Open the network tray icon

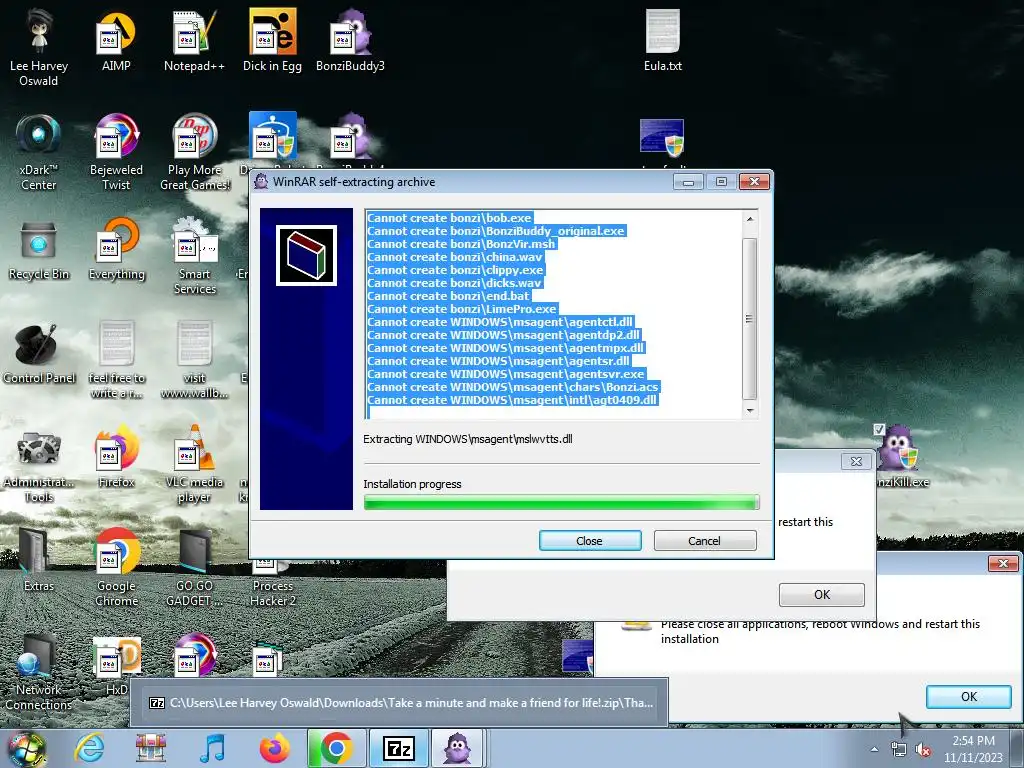[x=899, y=750]
